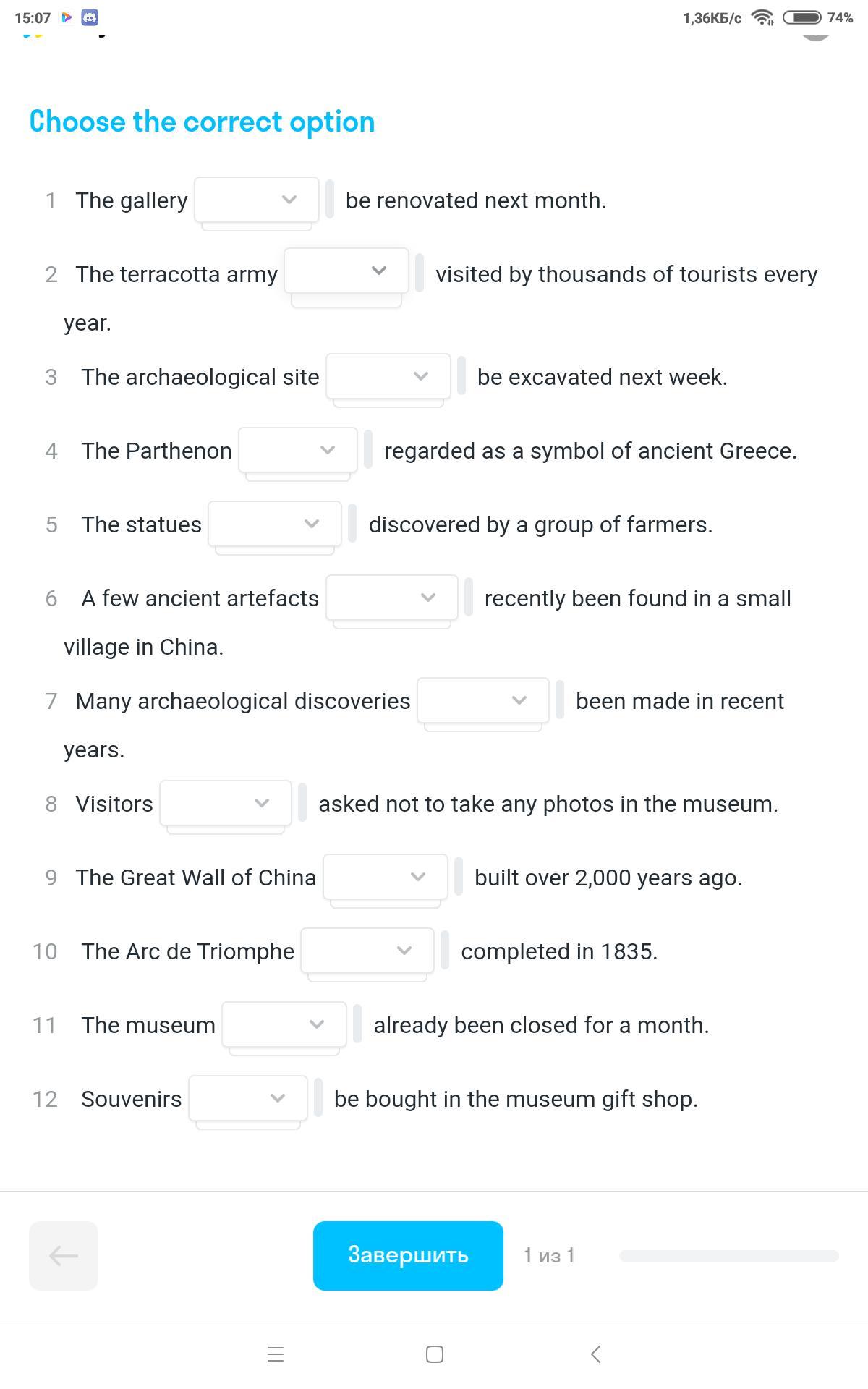
Task: Tap the Android home square icon
Action: coord(435,1354)
